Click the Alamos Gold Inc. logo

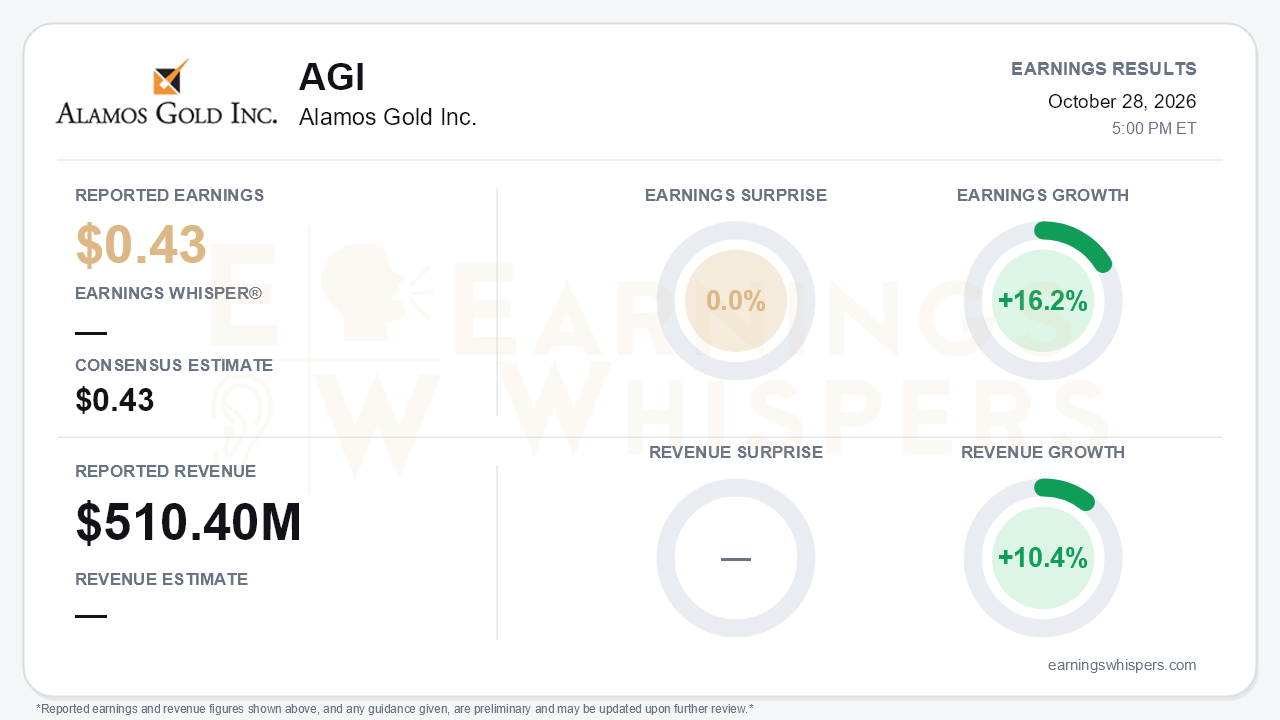[166, 92]
